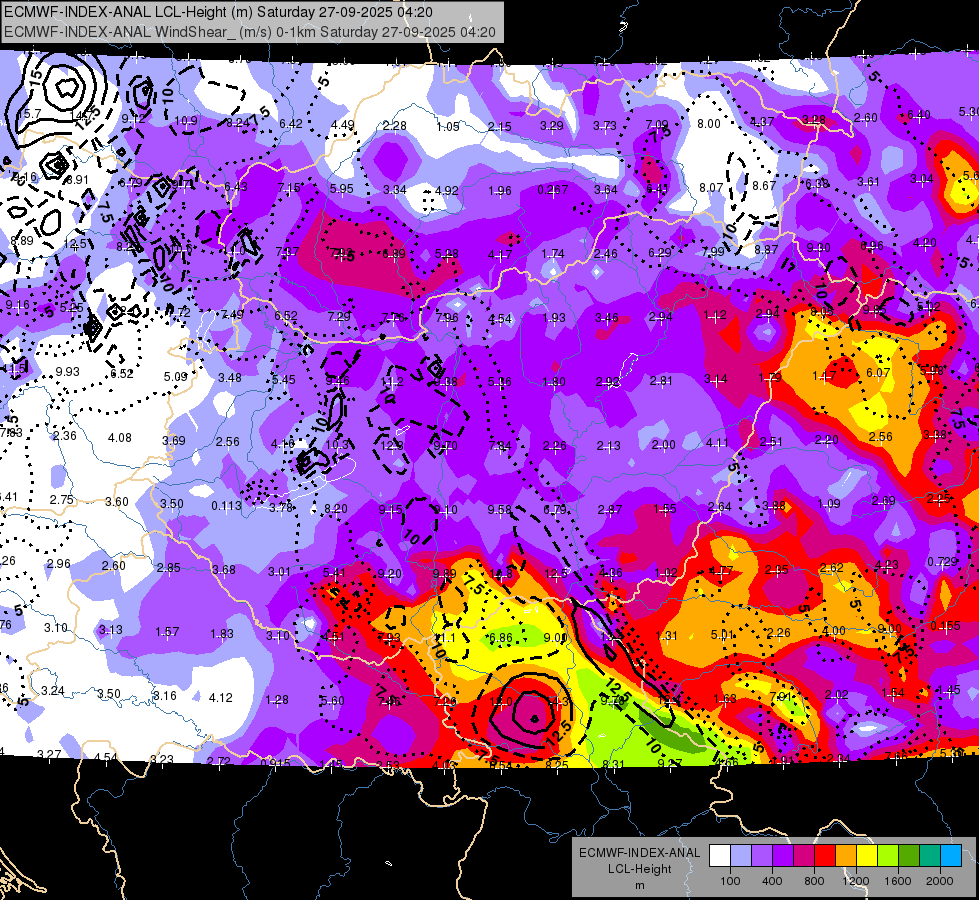The image size is (979, 900).
Task: Click the '1600' tick label in the legend
Action: [x=897, y=881]
